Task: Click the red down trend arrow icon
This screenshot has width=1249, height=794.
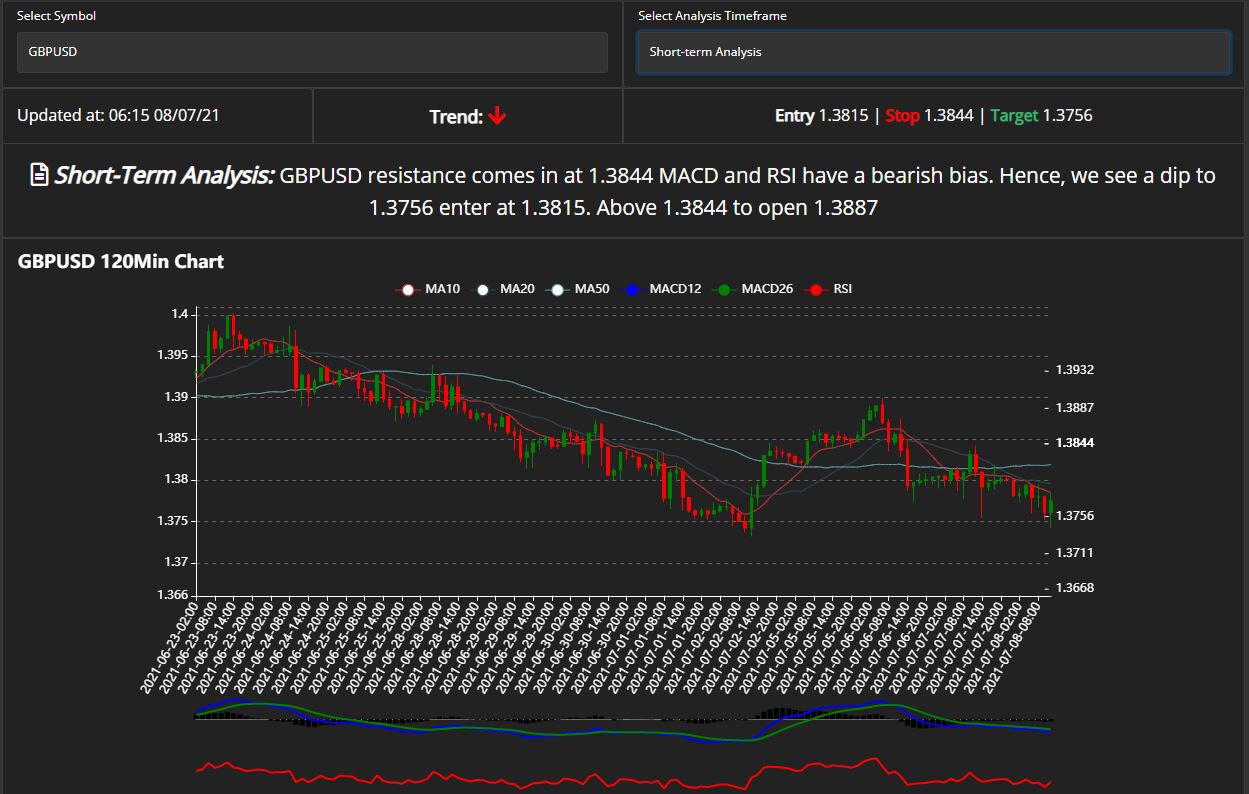Action: point(498,116)
